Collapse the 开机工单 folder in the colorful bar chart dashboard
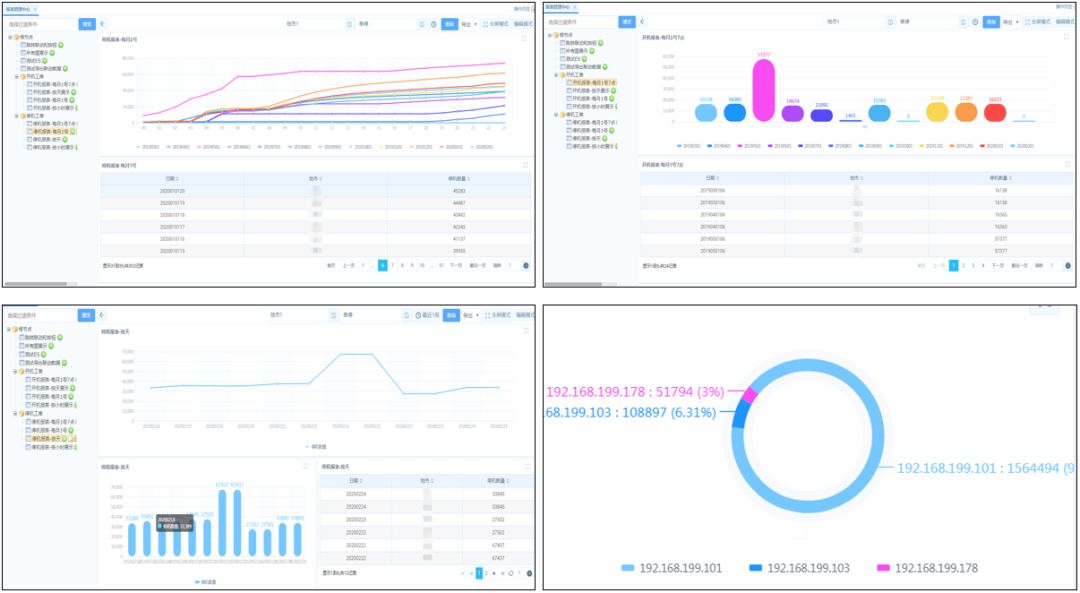This screenshot has height=593, width=1080. [x=556, y=74]
